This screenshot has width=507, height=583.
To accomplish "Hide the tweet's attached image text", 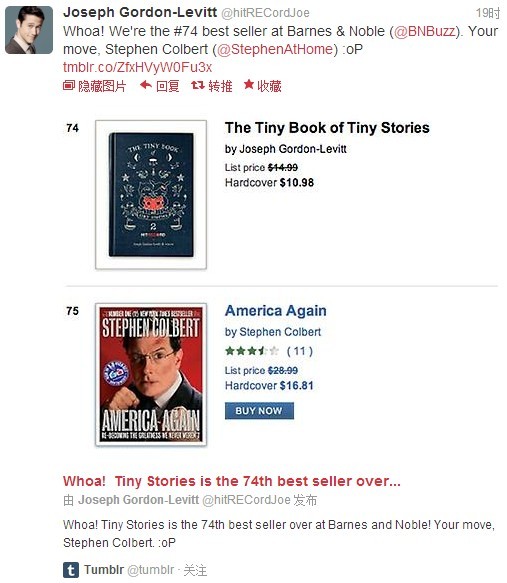I will click(102, 86).
